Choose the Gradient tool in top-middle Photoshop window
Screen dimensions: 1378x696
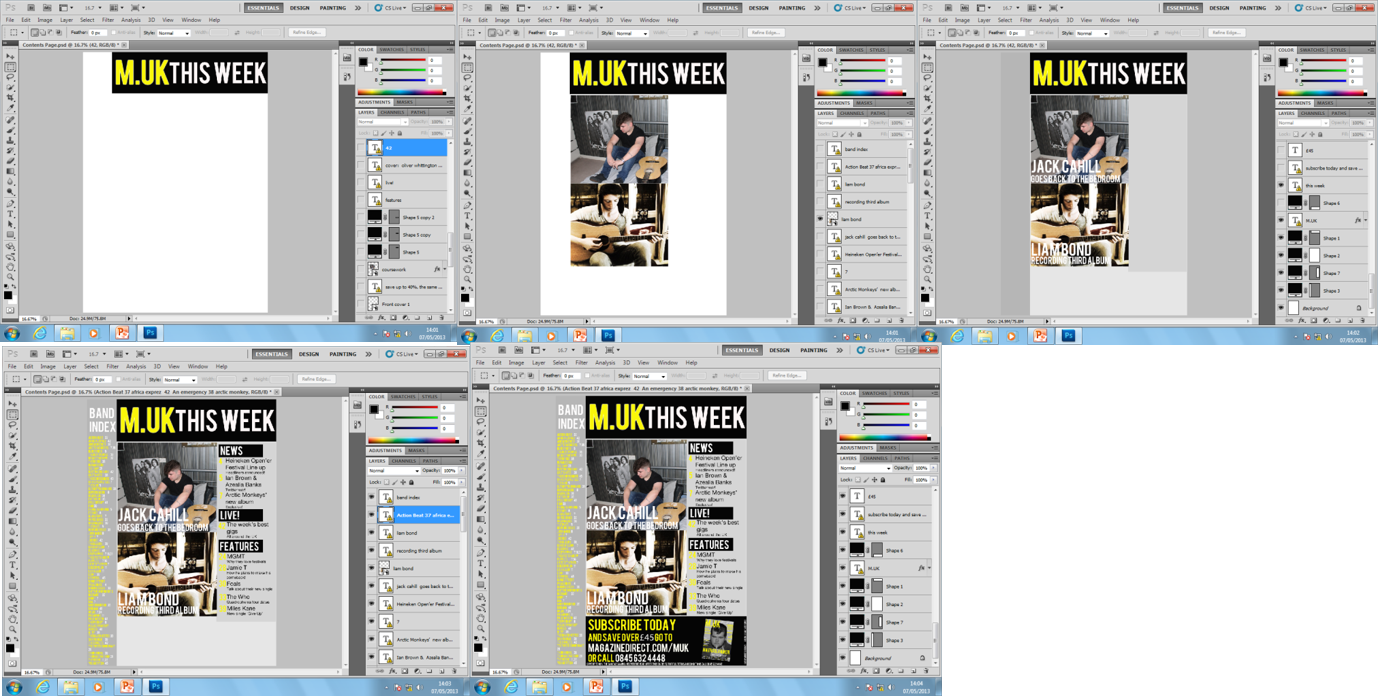(468, 171)
